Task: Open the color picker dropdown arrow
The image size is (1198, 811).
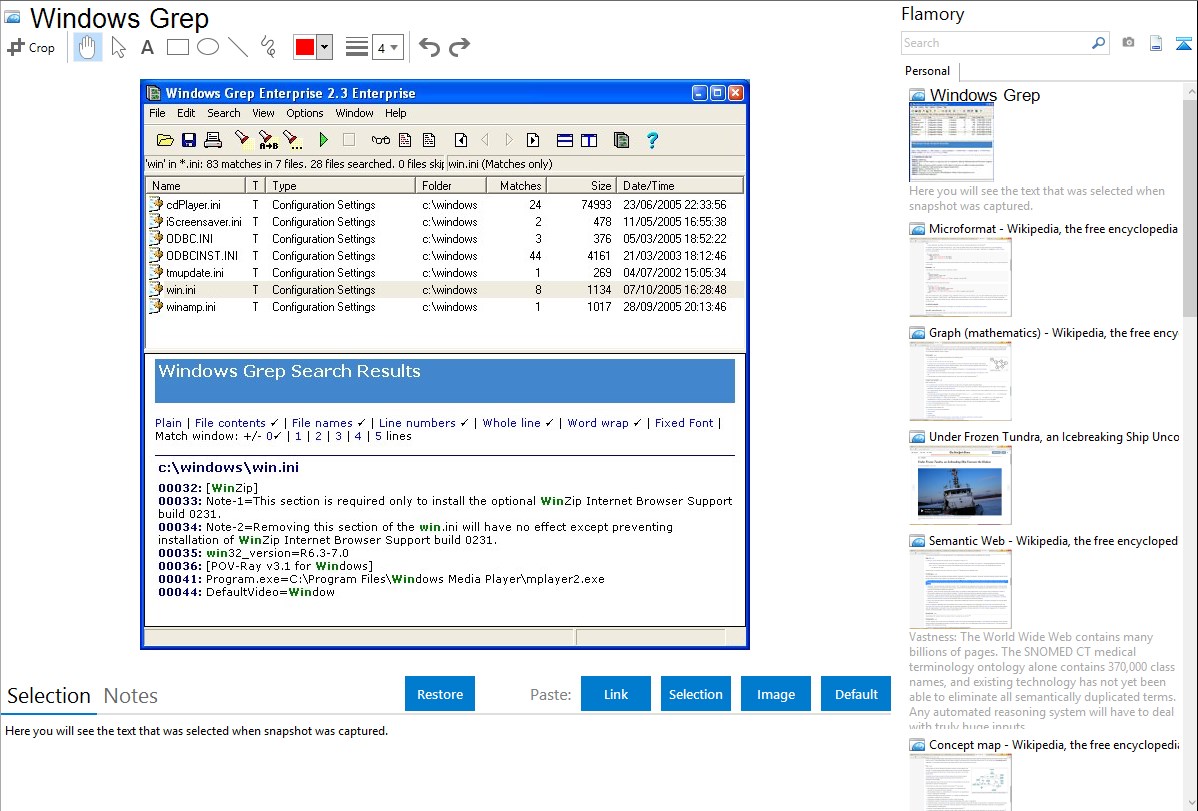Action: [324, 47]
